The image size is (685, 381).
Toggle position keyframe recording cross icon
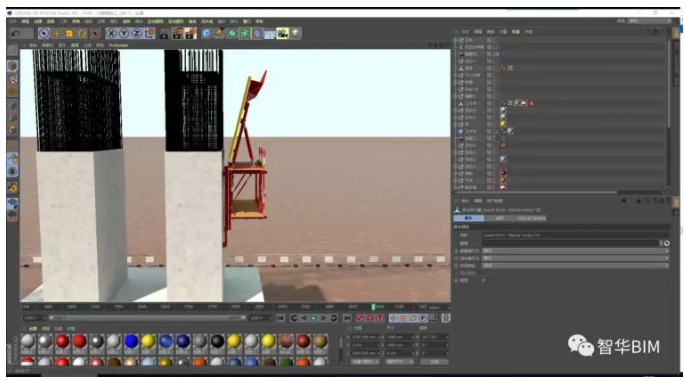(x=393, y=318)
